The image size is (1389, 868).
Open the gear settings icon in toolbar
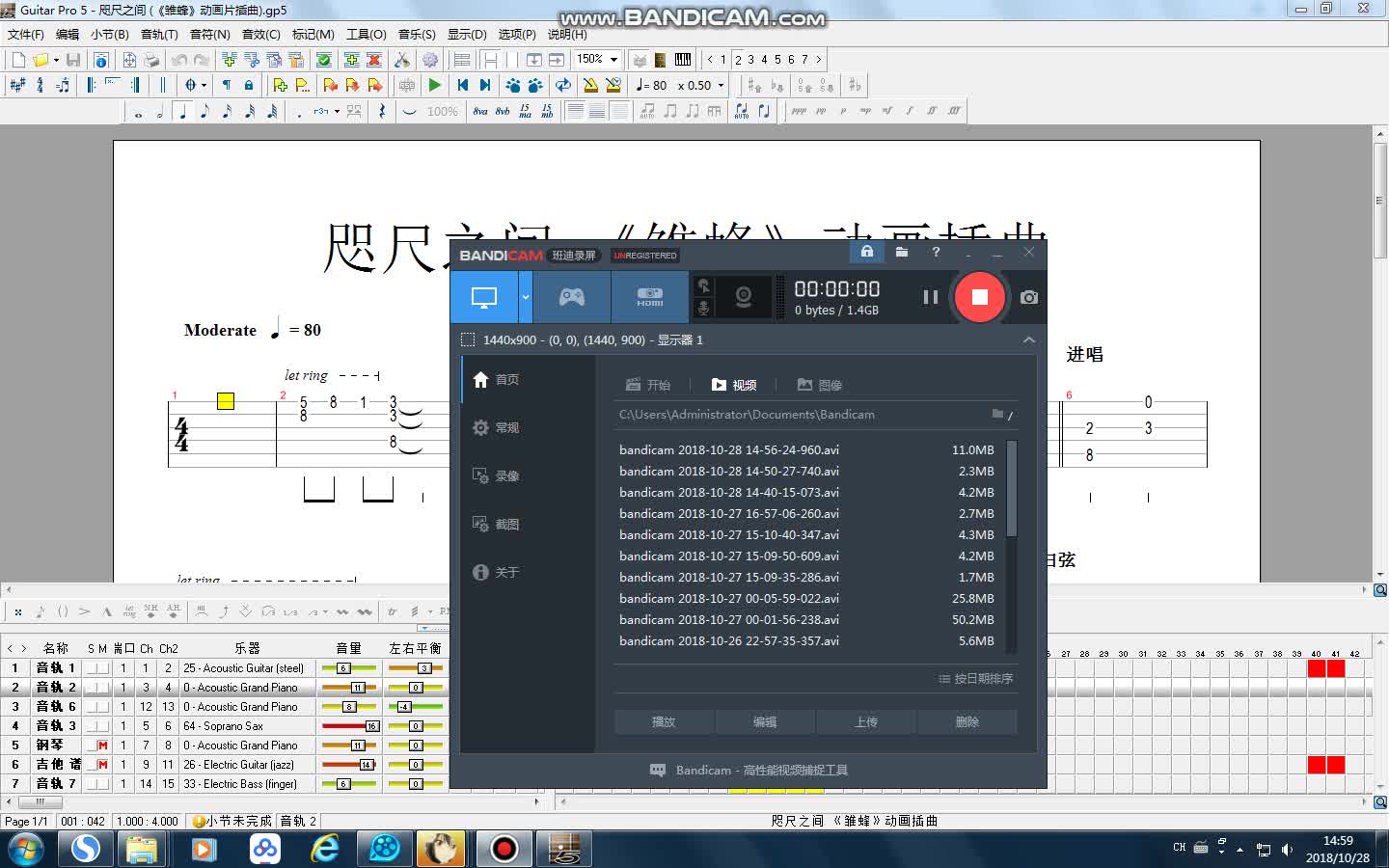(430, 60)
